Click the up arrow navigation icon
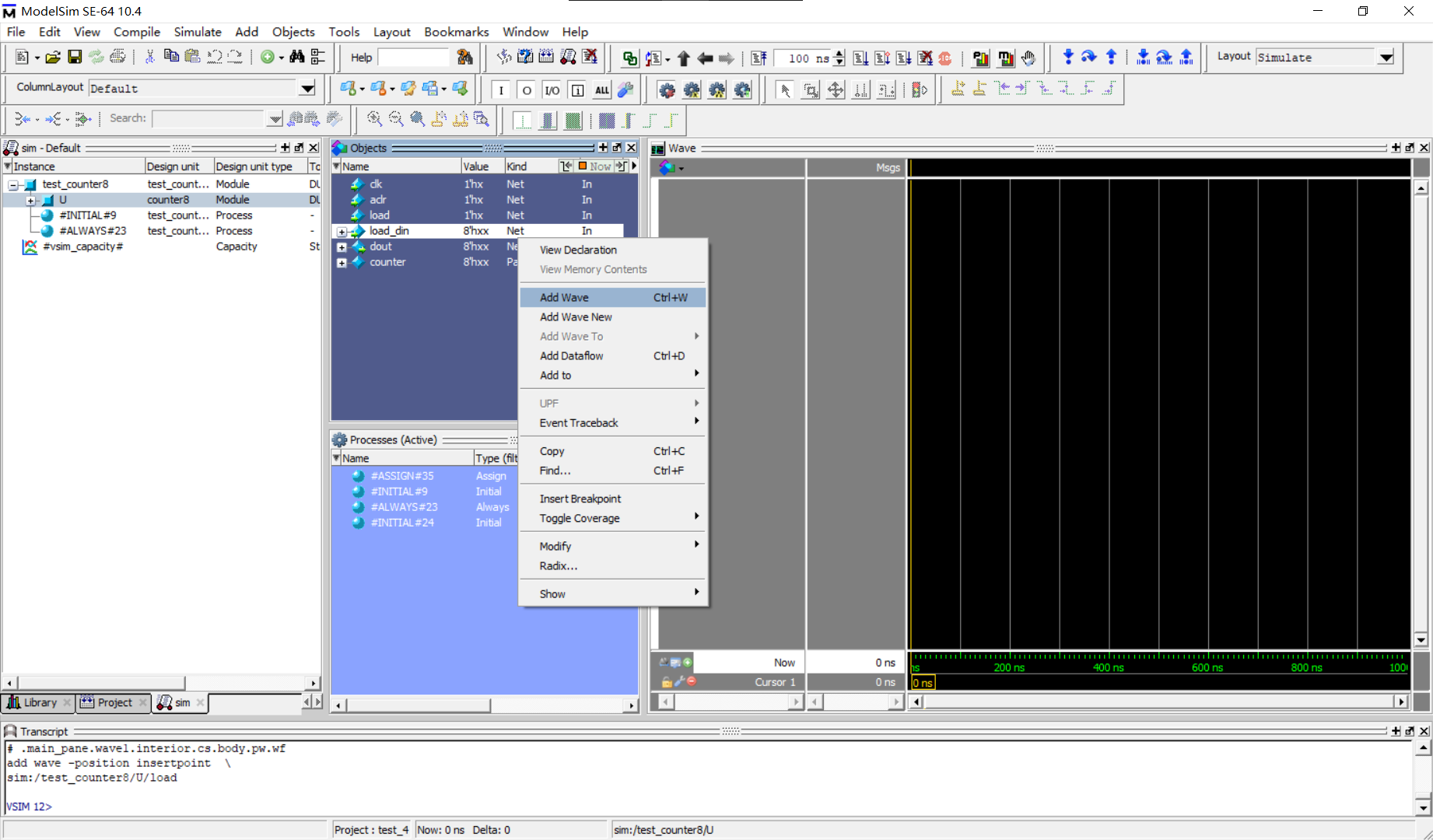The width and height of the screenshot is (1433, 840). (684, 58)
